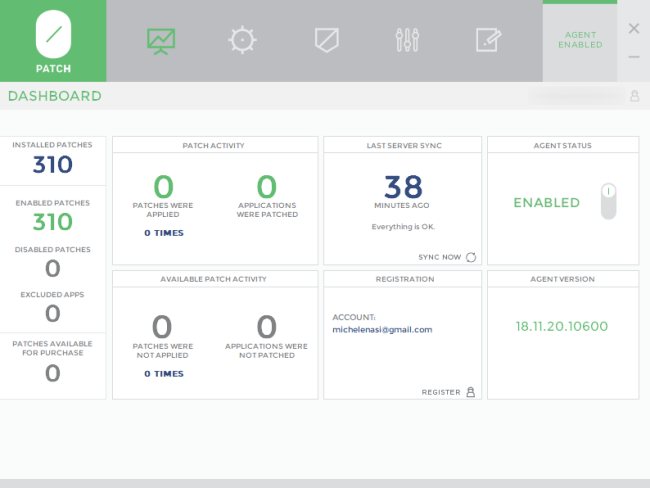The width and height of the screenshot is (650, 488).
Task: Minimize the 0patch console window
Action: (x=633, y=57)
